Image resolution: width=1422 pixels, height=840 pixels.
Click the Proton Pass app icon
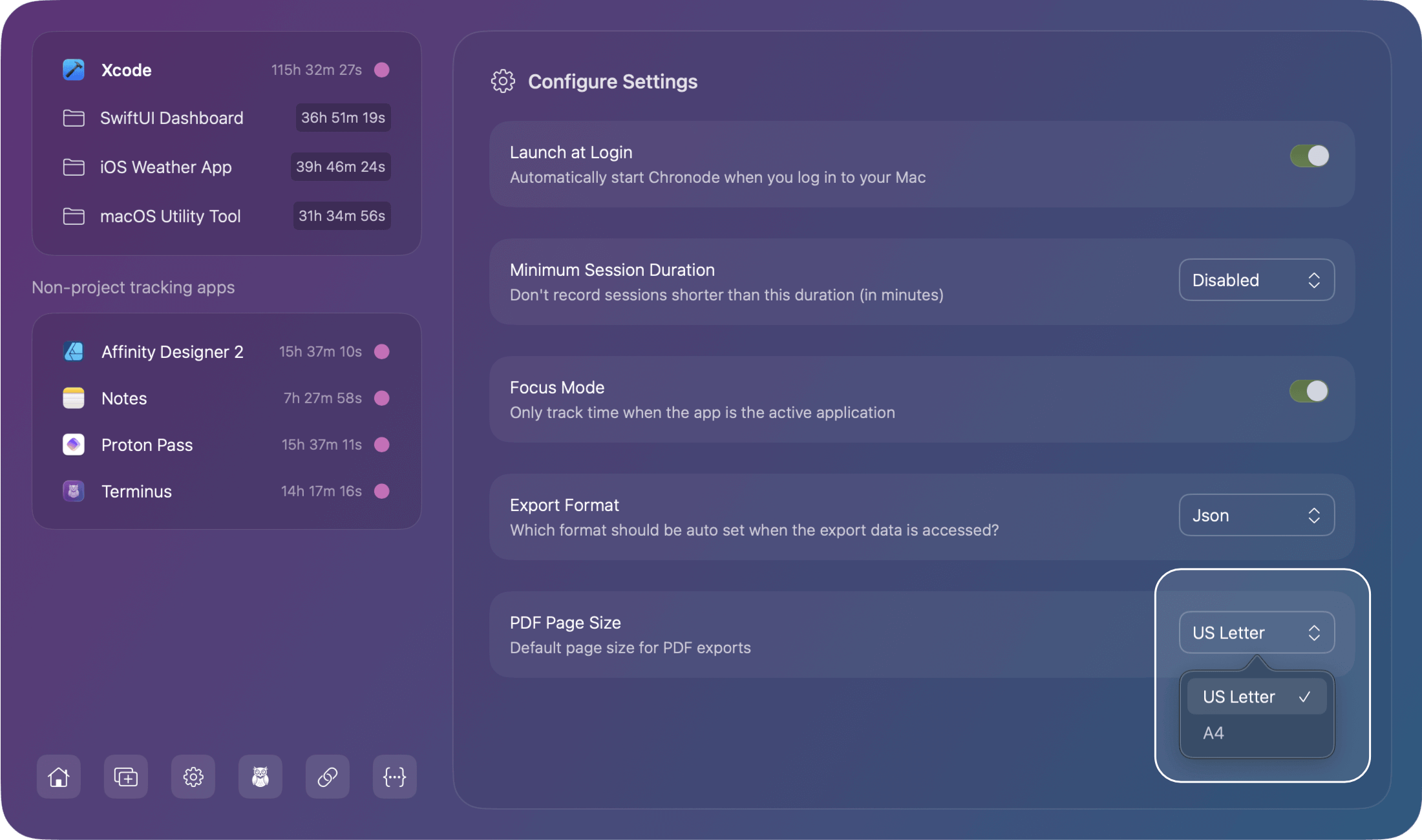click(x=73, y=445)
